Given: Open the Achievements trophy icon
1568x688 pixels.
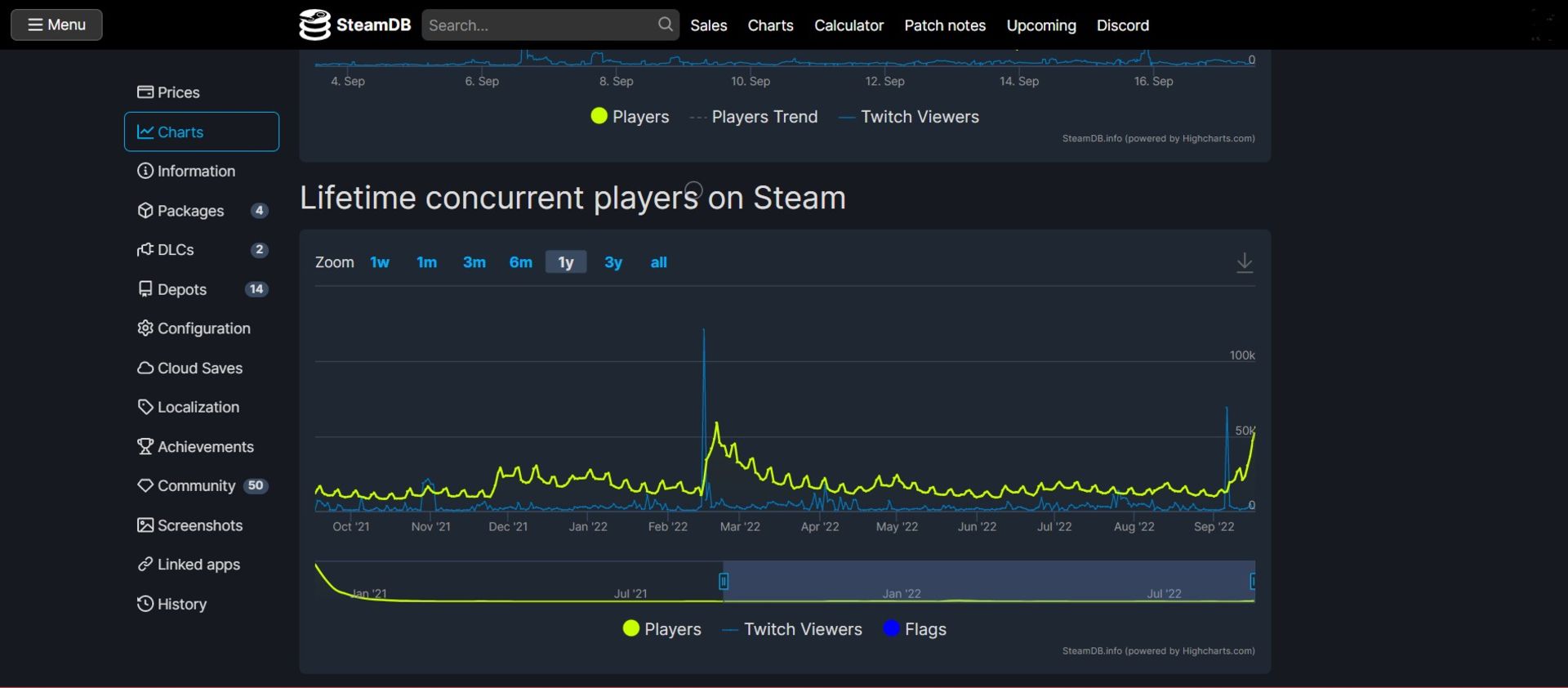Looking at the screenshot, I should click(145, 447).
